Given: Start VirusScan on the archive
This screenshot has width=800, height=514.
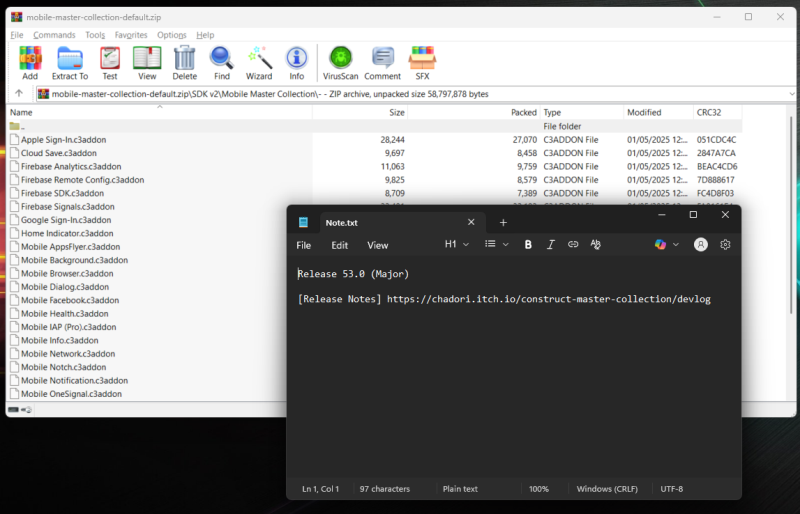Looking at the screenshot, I should (x=340, y=63).
